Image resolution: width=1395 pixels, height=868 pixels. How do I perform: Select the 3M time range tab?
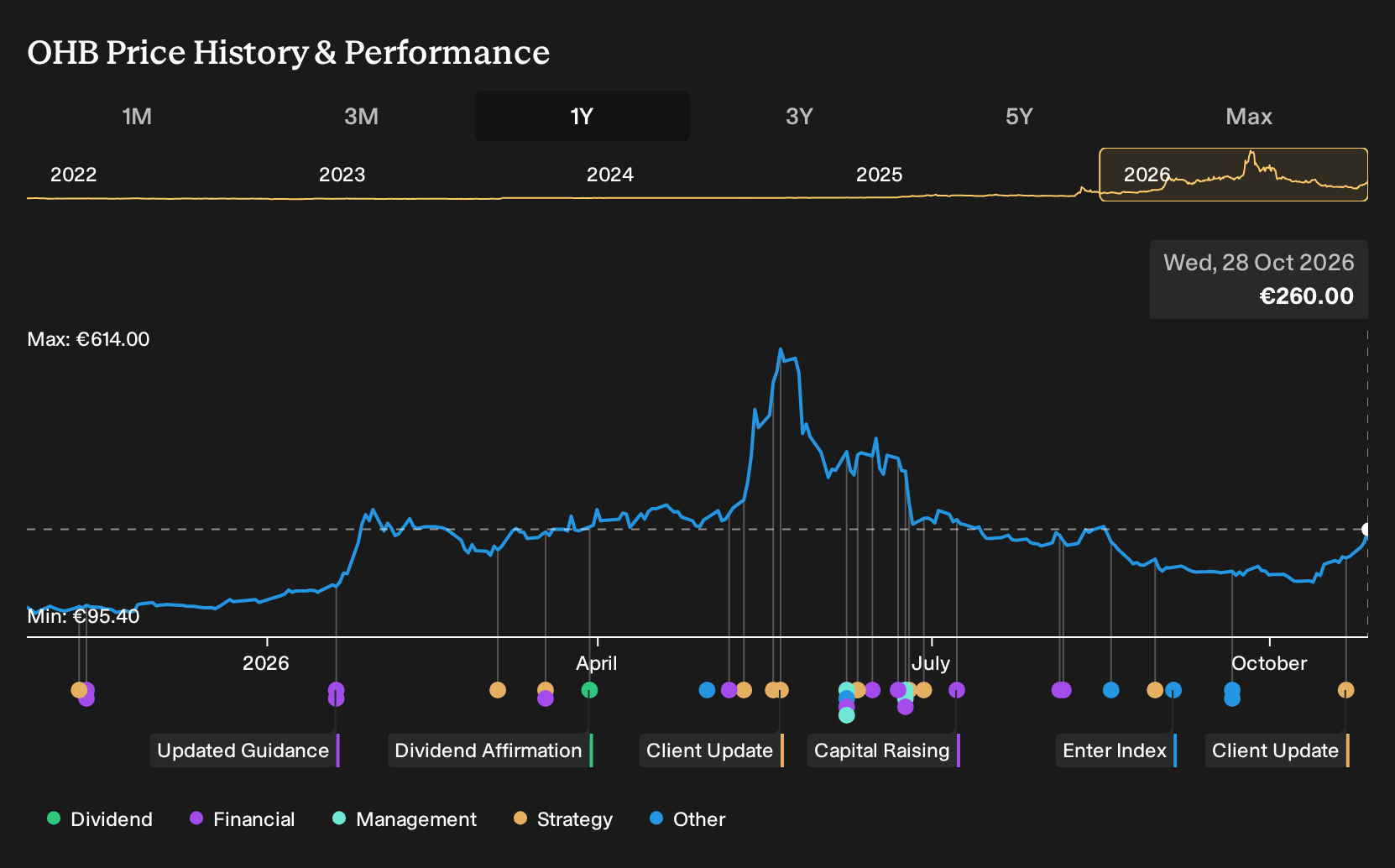coord(361,116)
